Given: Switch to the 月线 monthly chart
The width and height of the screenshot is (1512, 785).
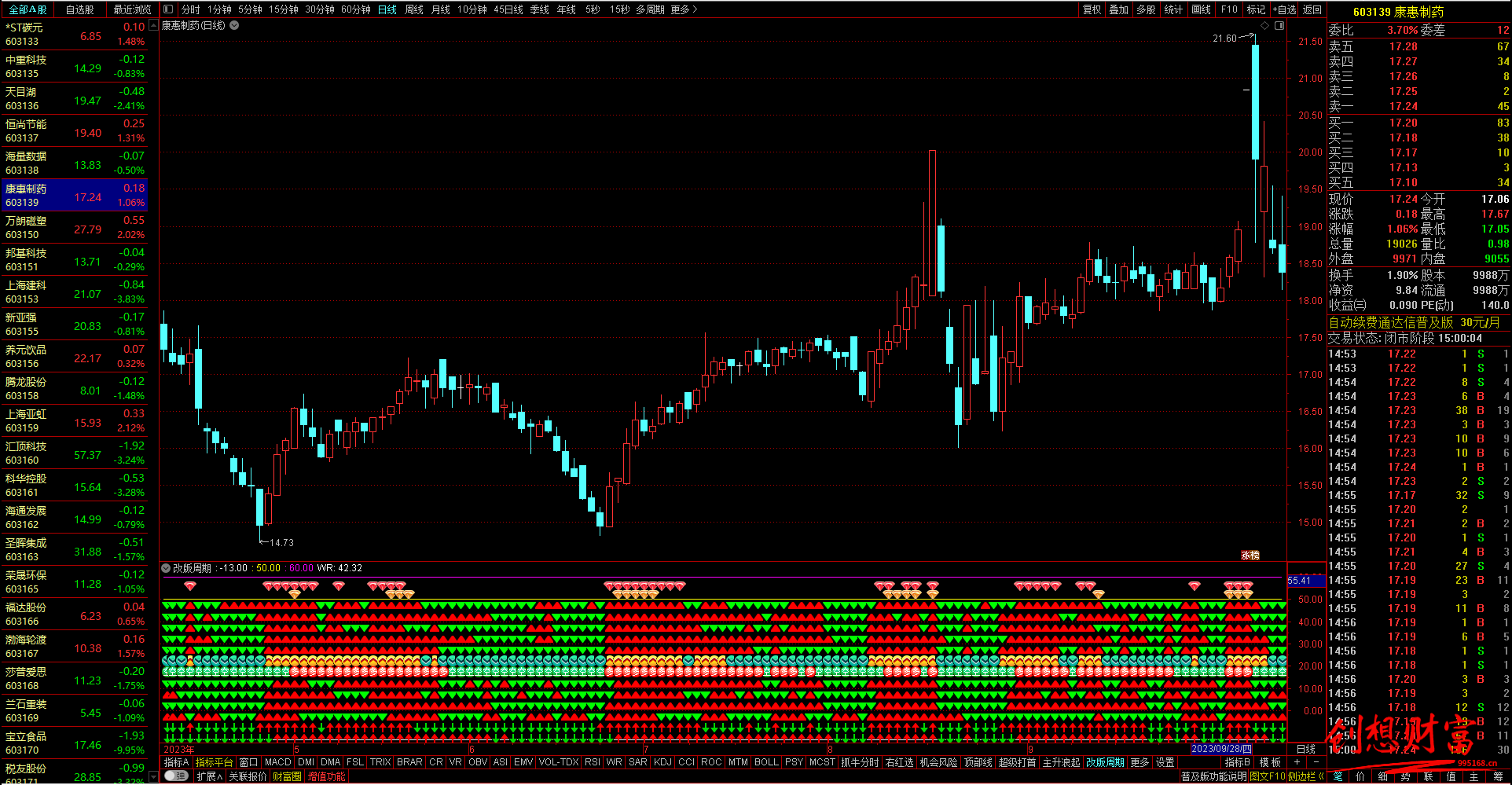Looking at the screenshot, I should [441, 9].
